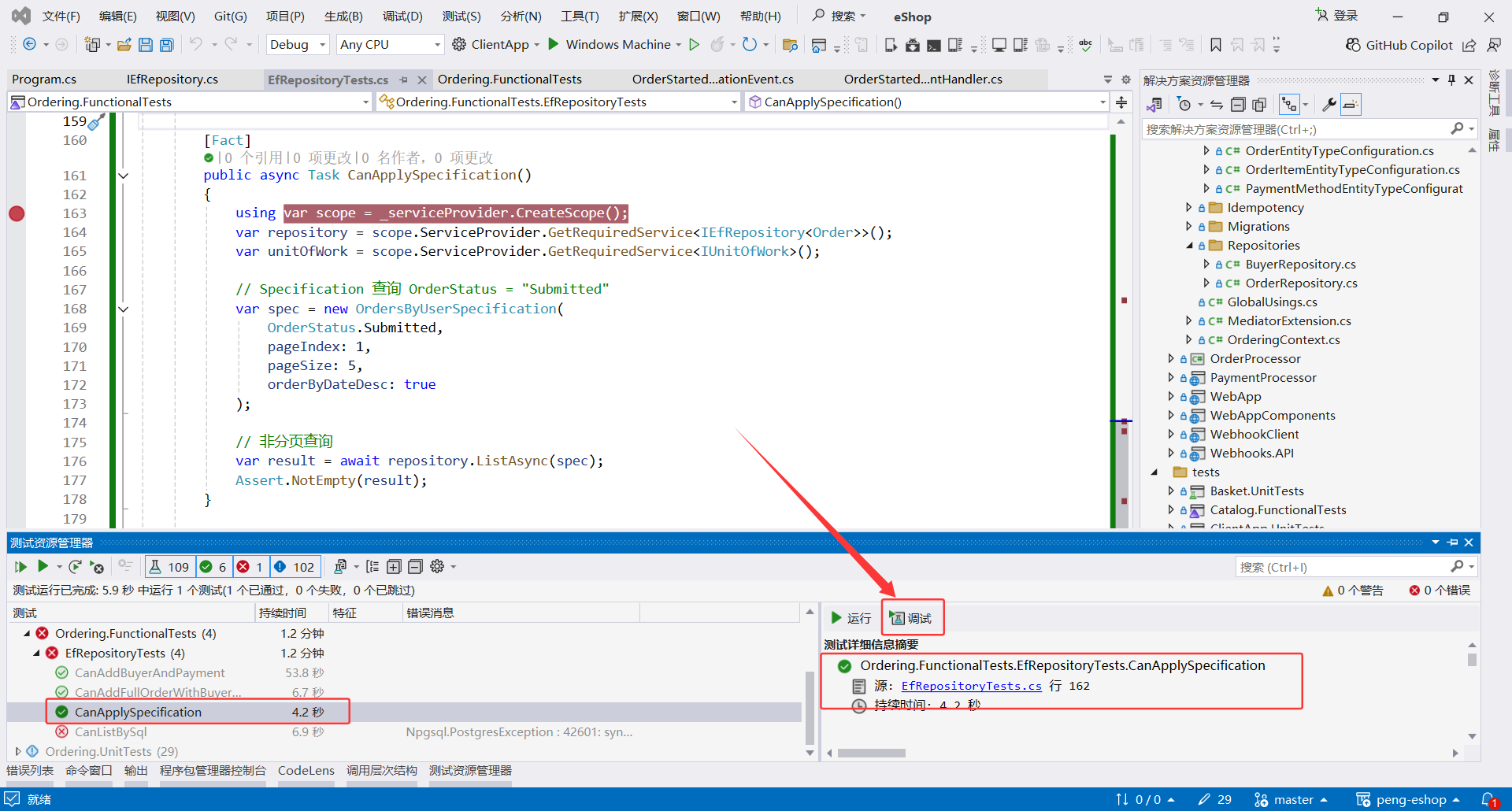Screen dimensions: 1512x811
Task: Open the CanApplySpecification() member dropdown
Action: 926,102
